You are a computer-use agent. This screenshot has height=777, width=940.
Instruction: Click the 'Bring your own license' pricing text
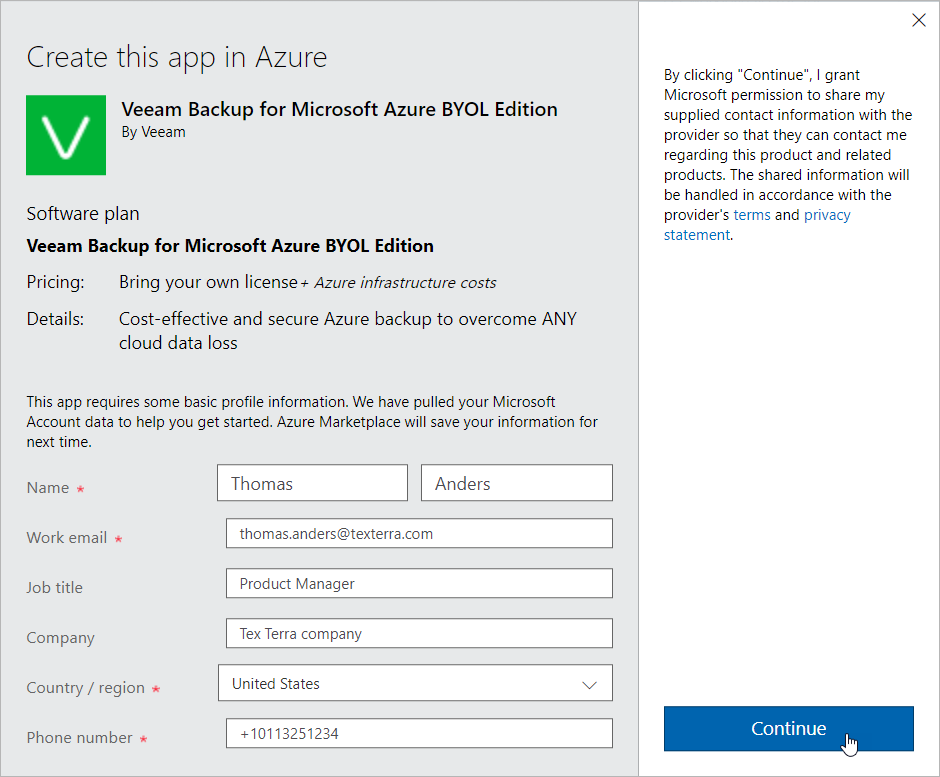208,282
